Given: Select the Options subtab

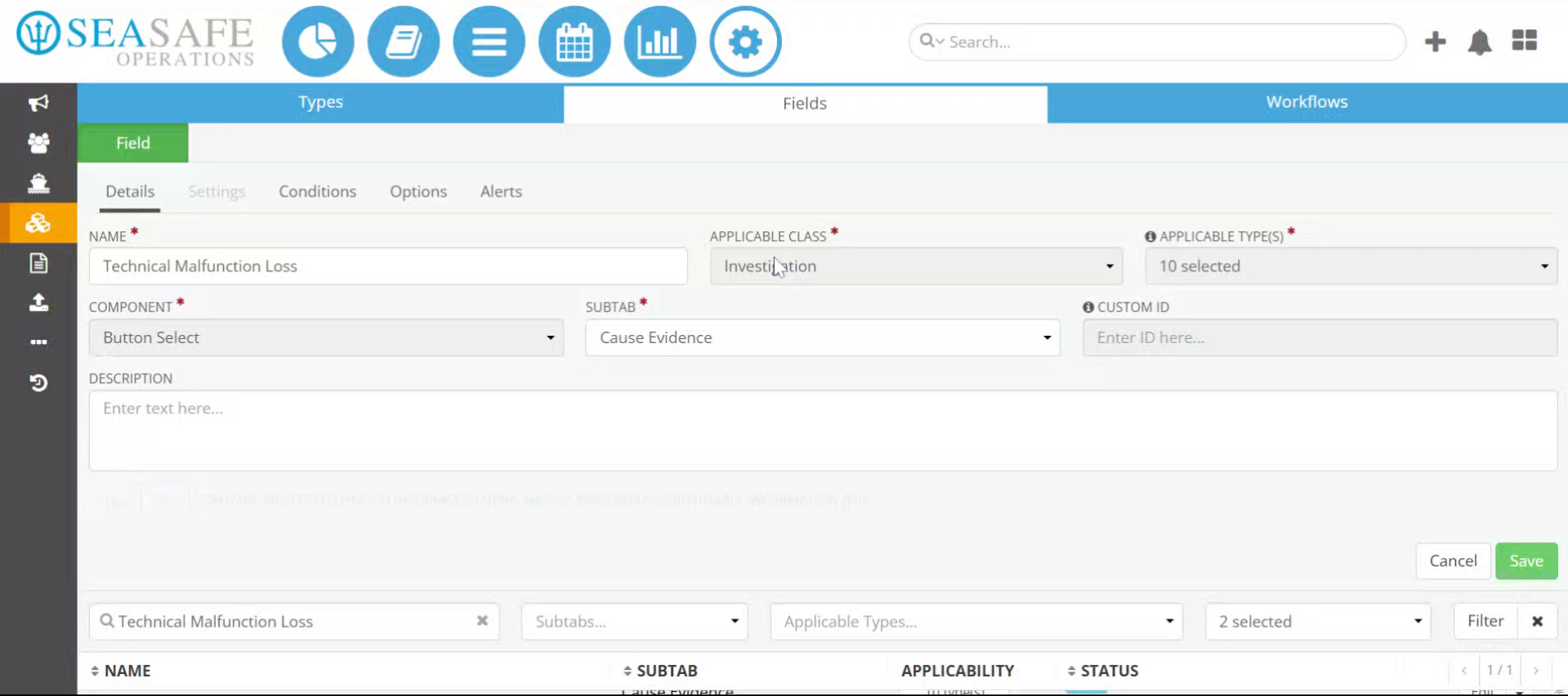Looking at the screenshot, I should click(x=418, y=191).
